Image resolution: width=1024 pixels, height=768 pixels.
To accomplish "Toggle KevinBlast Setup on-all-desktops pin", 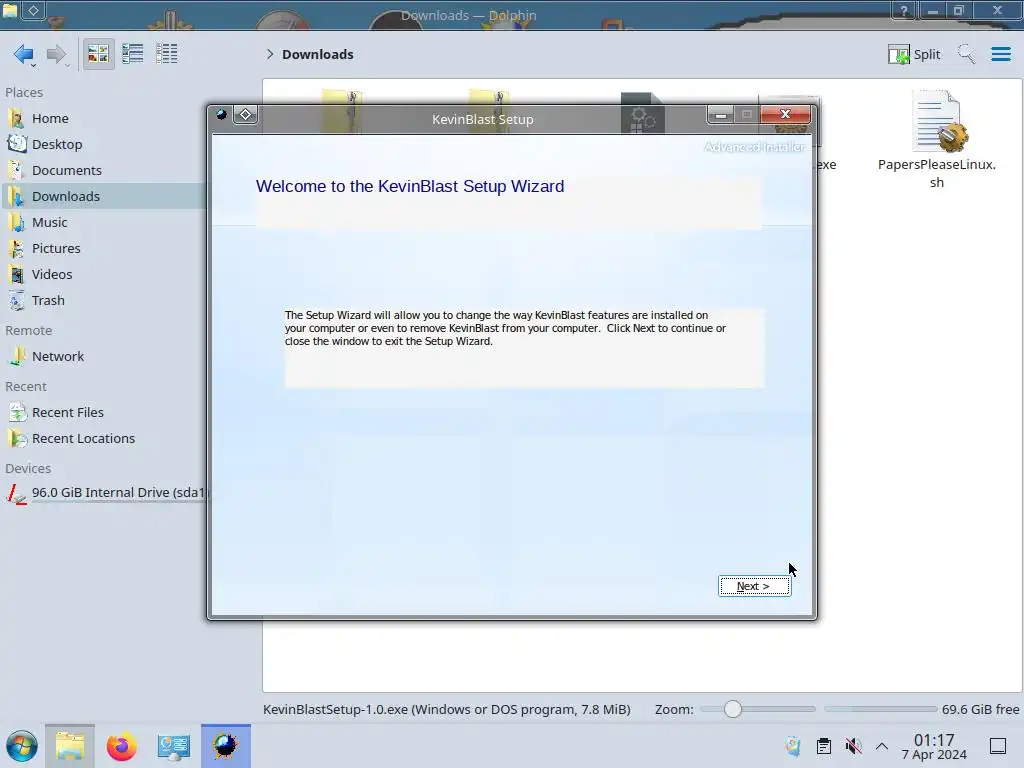I will (246, 115).
